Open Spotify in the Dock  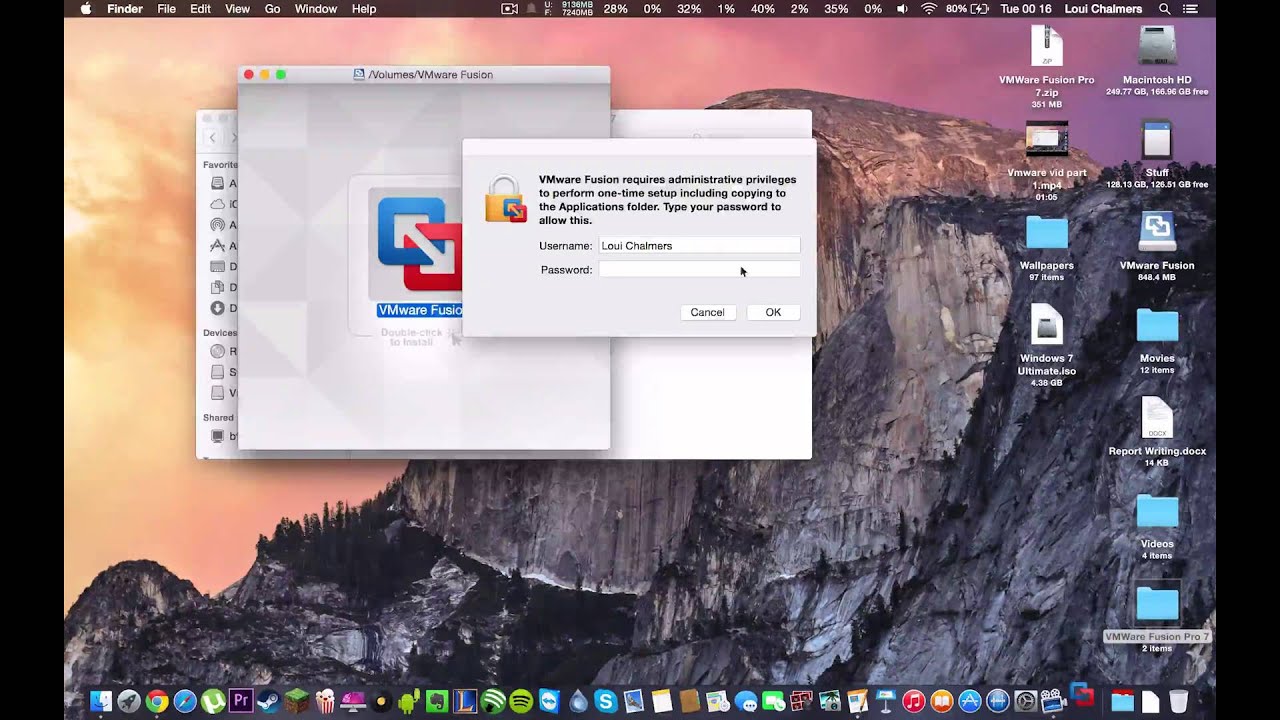pyautogui.click(x=521, y=701)
